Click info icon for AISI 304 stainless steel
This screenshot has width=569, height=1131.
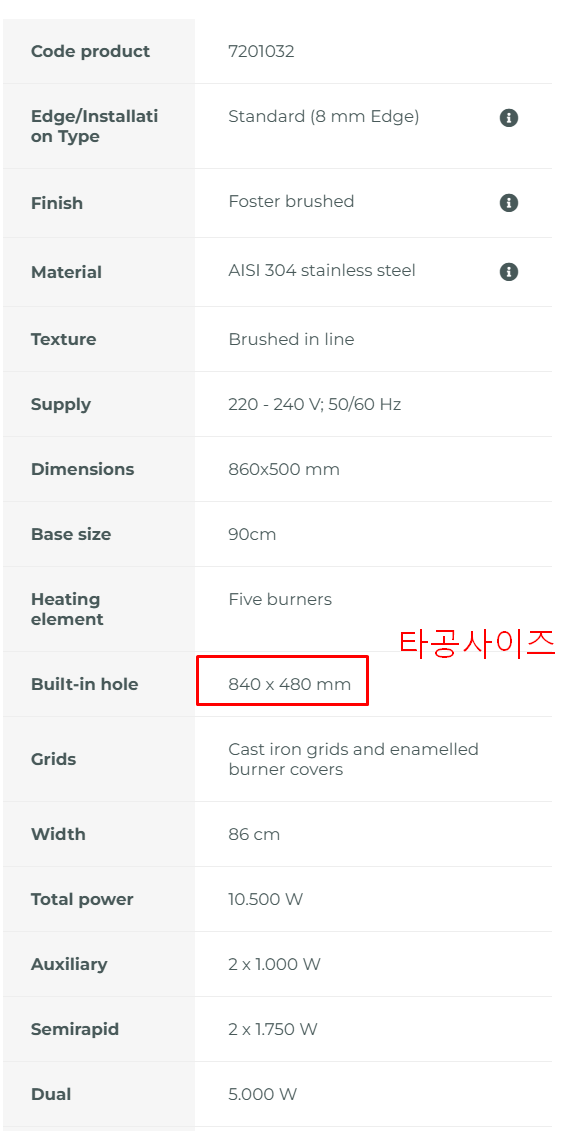(508, 272)
